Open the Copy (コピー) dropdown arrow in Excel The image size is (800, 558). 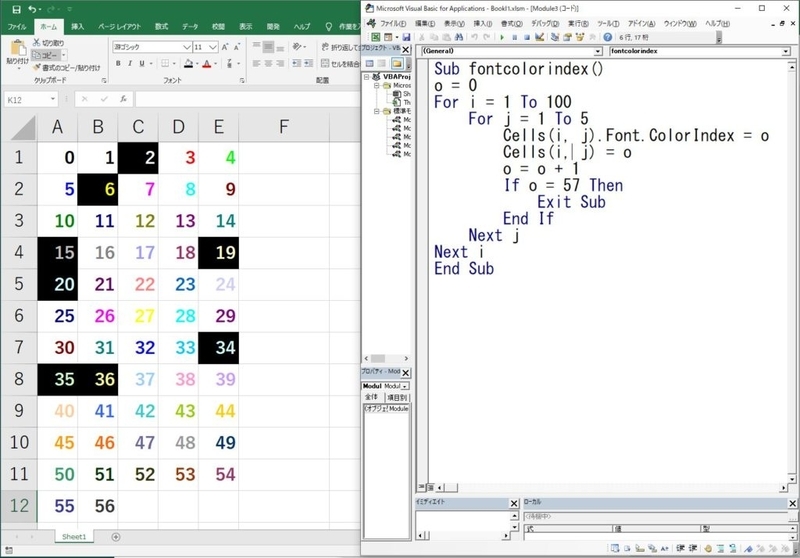(64, 55)
